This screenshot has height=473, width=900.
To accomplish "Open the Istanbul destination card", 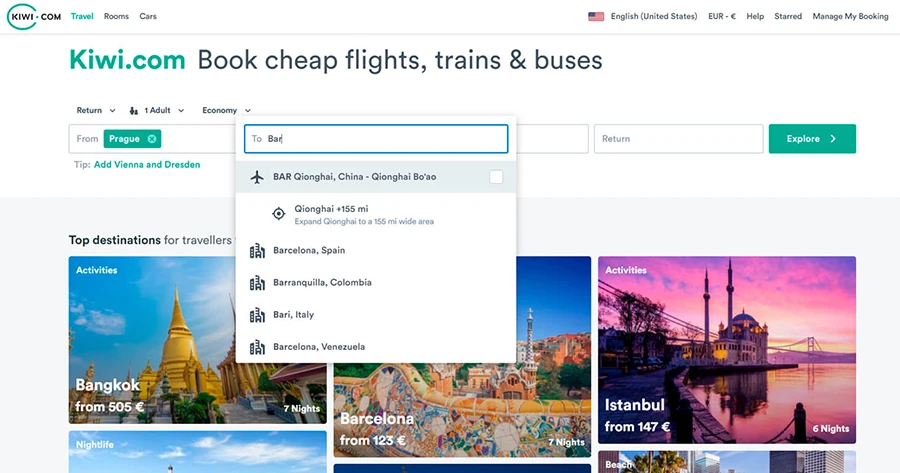I will 727,350.
